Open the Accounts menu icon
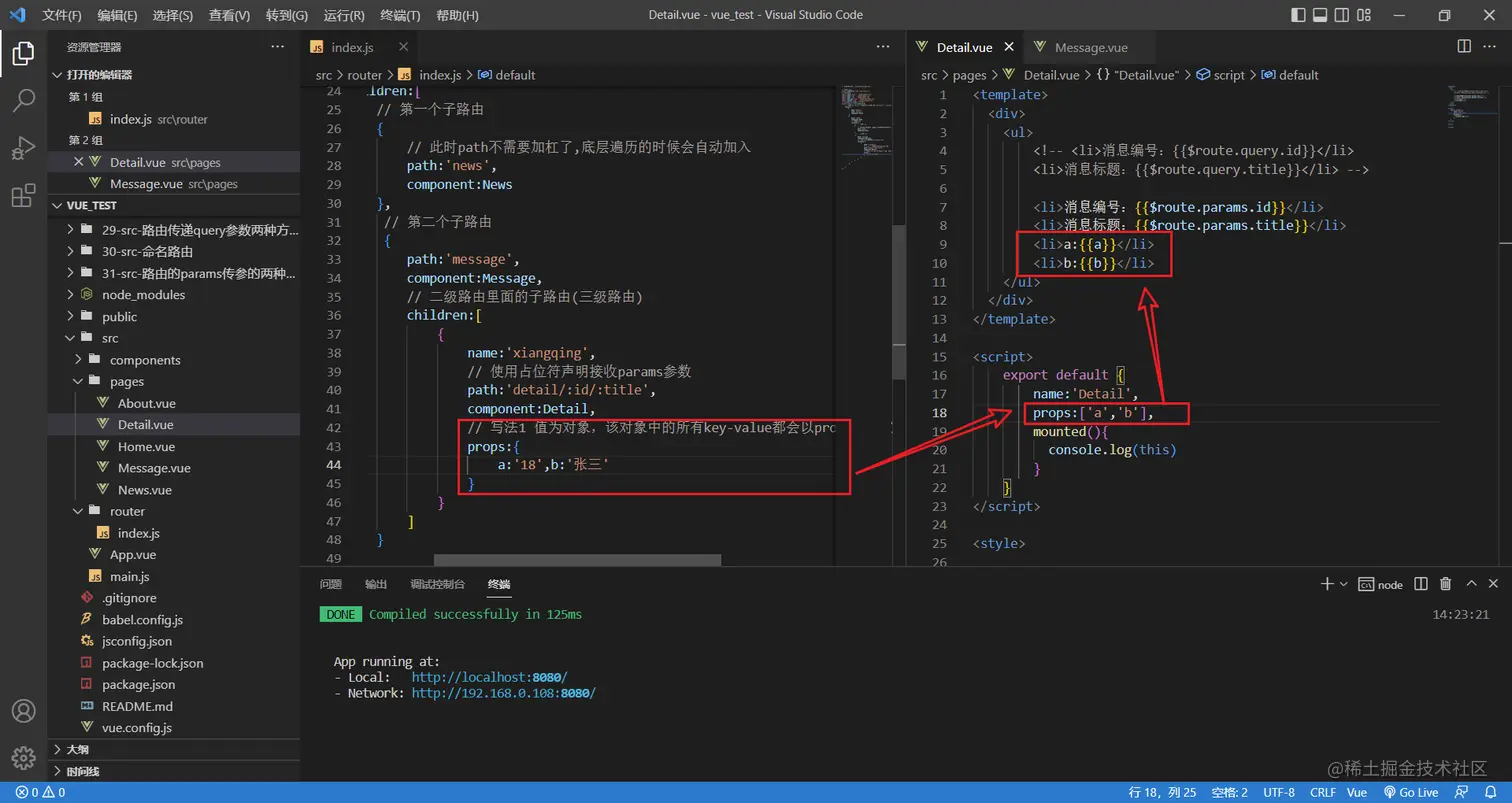1512x803 pixels. coord(23,711)
